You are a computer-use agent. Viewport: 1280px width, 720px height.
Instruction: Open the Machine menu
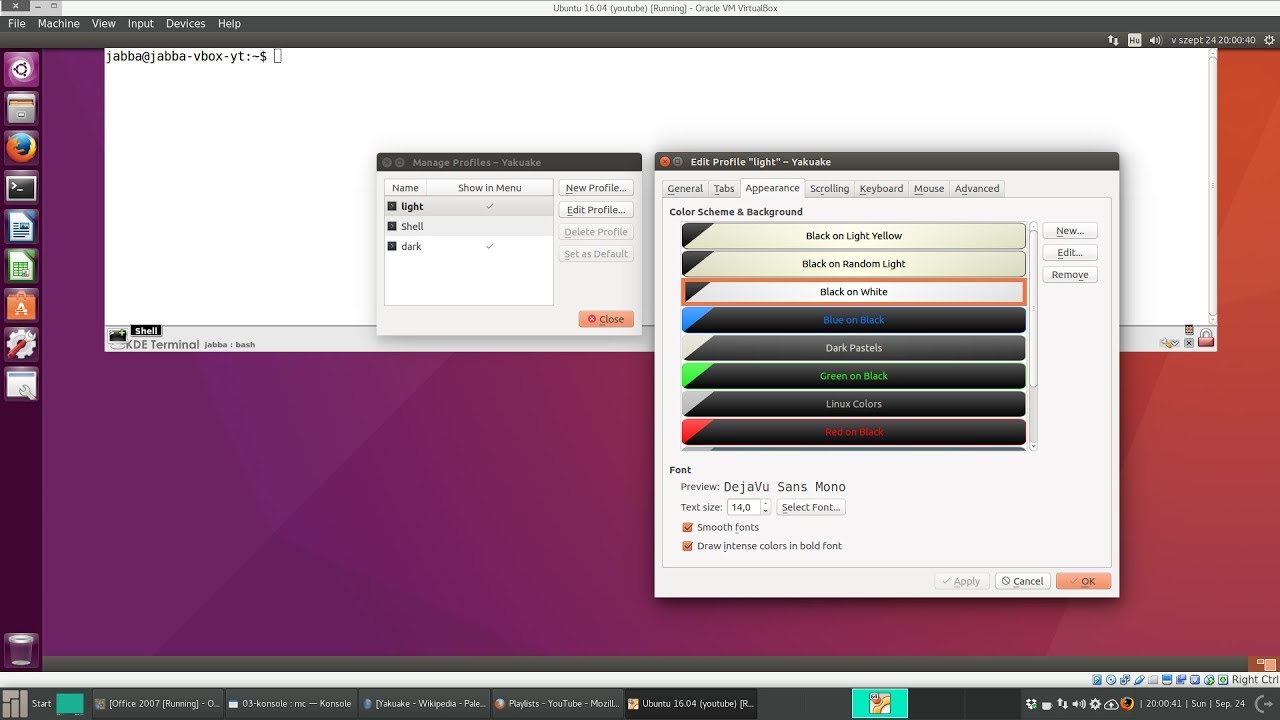(59, 23)
